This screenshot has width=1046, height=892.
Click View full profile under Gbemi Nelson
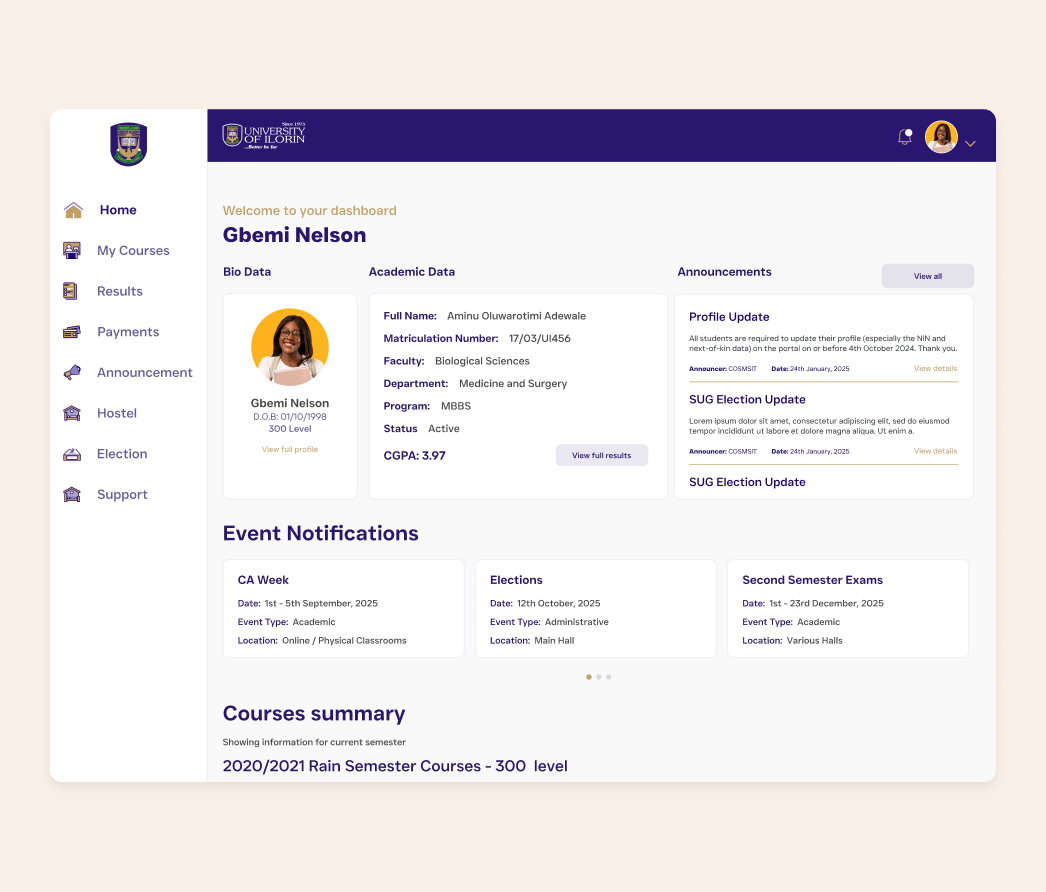pyautogui.click(x=290, y=449)
